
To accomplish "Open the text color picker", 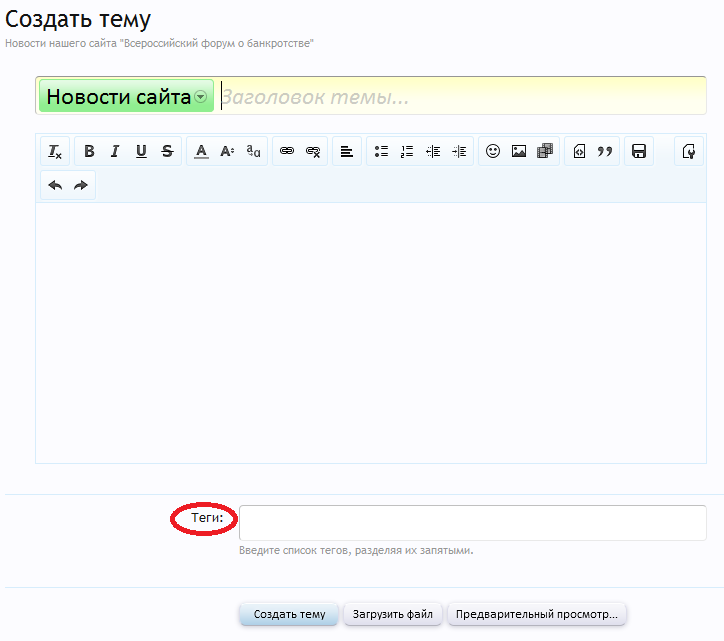I will coord(201,151).
